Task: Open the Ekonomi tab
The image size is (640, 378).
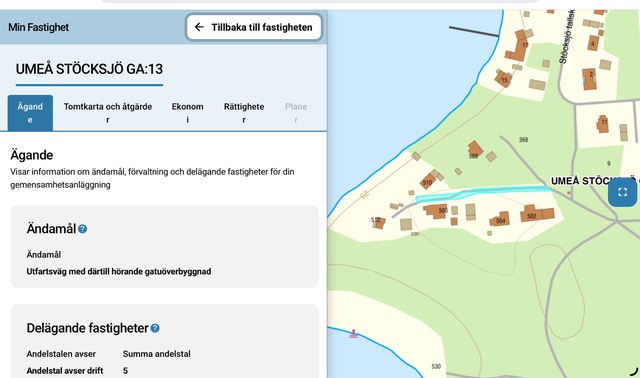Action: coord(187,113)
